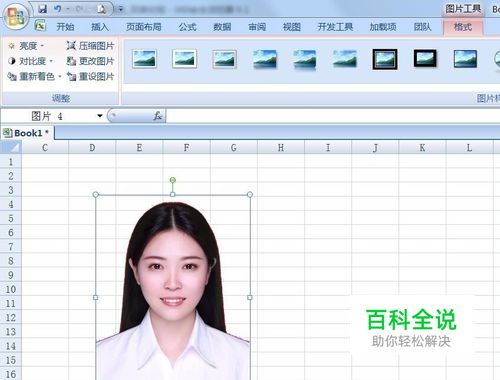Select the 格式 picture tools tab
This screenshot has height=380, width=500.
point(463,27)
